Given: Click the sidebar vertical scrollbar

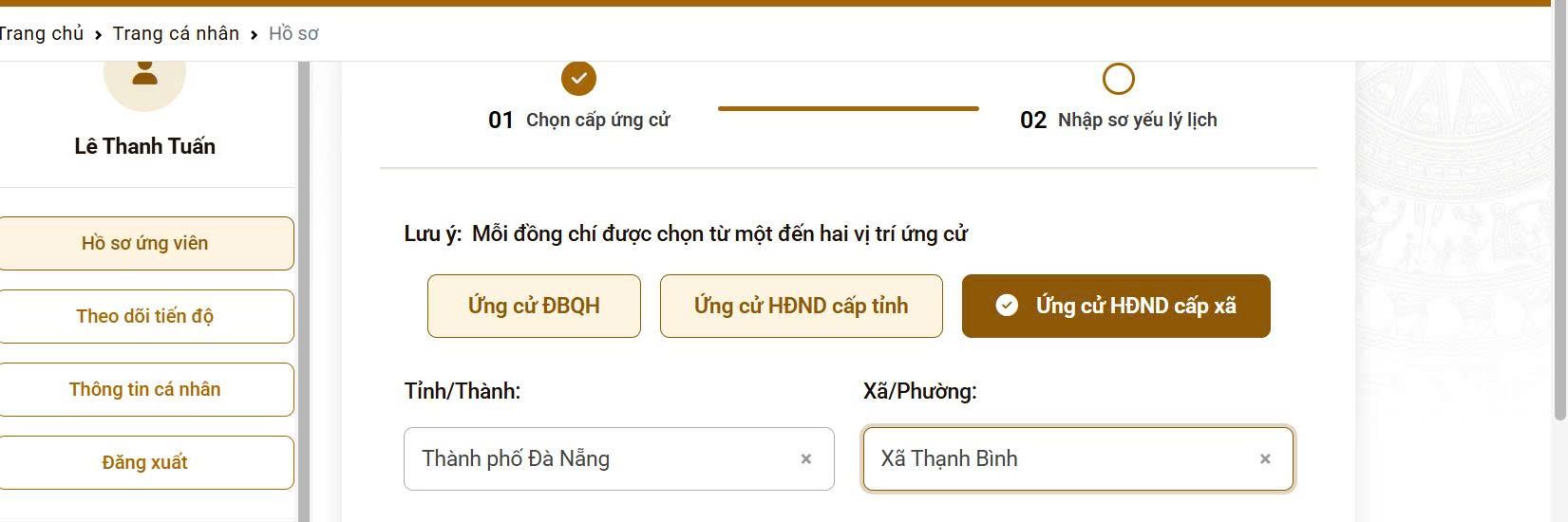Looking at the screenshot, I should click(x=304, y=285).
